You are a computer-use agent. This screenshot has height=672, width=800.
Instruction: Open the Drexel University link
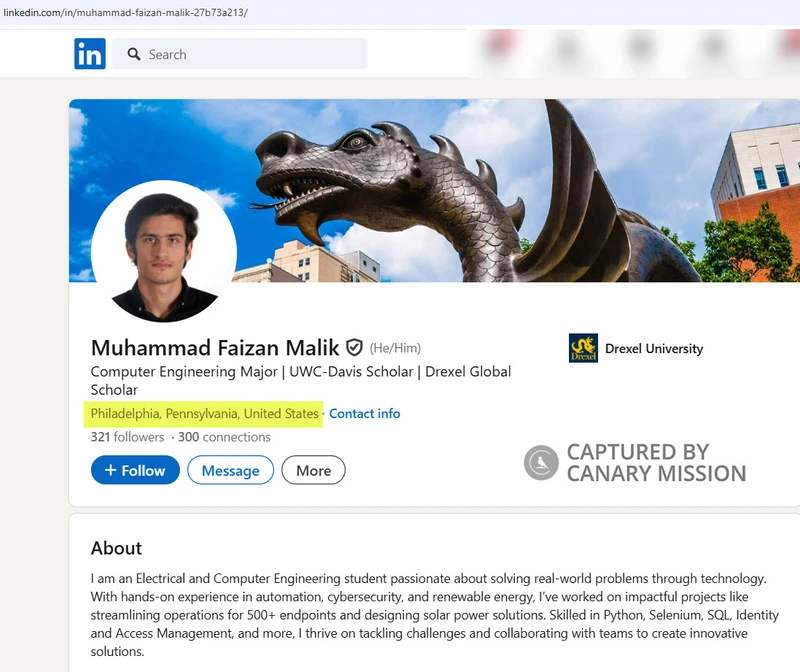coord(654,349)
